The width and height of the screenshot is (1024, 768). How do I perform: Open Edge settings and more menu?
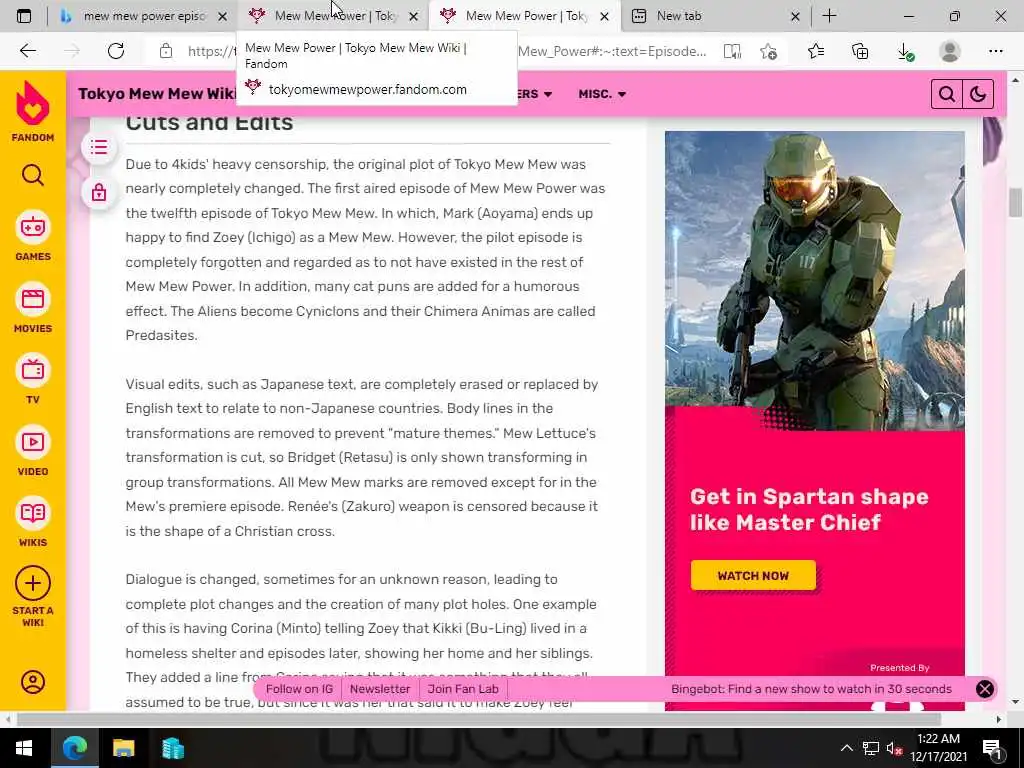(x=995, y=51)
